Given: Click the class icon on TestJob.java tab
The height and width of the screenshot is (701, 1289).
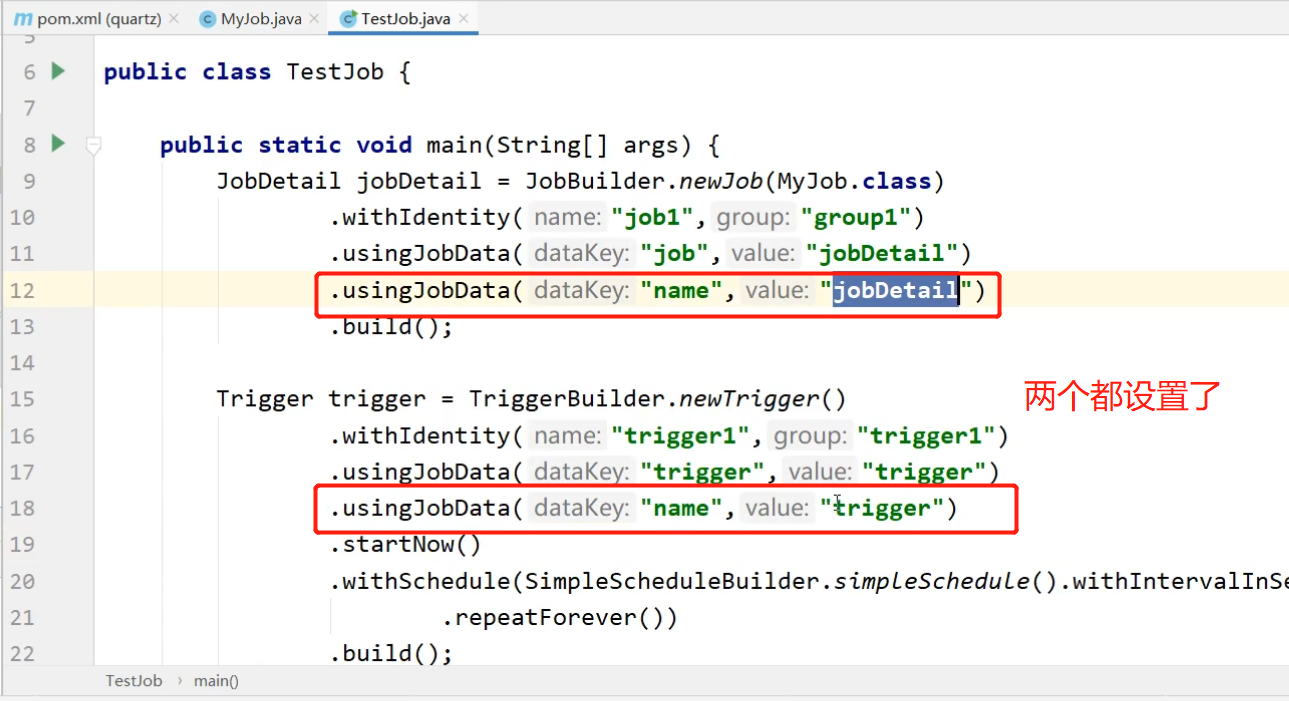Looking at the screenshot, I should [348, 19].
